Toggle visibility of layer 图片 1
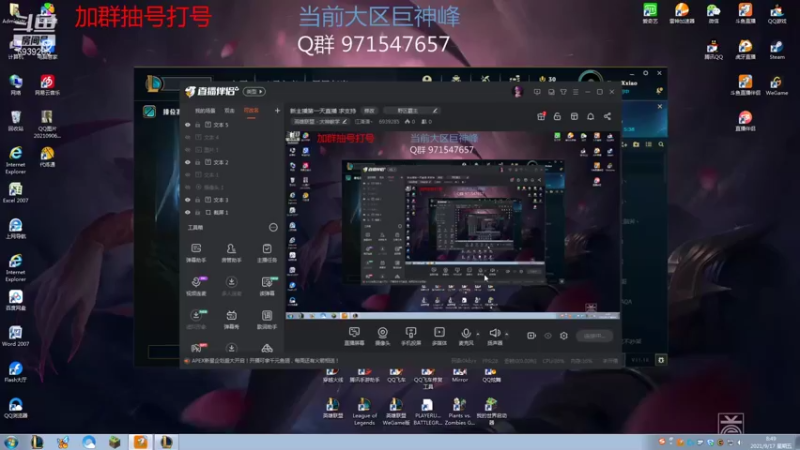This screenshot has height=450, width=800. [x=188, y=150]
